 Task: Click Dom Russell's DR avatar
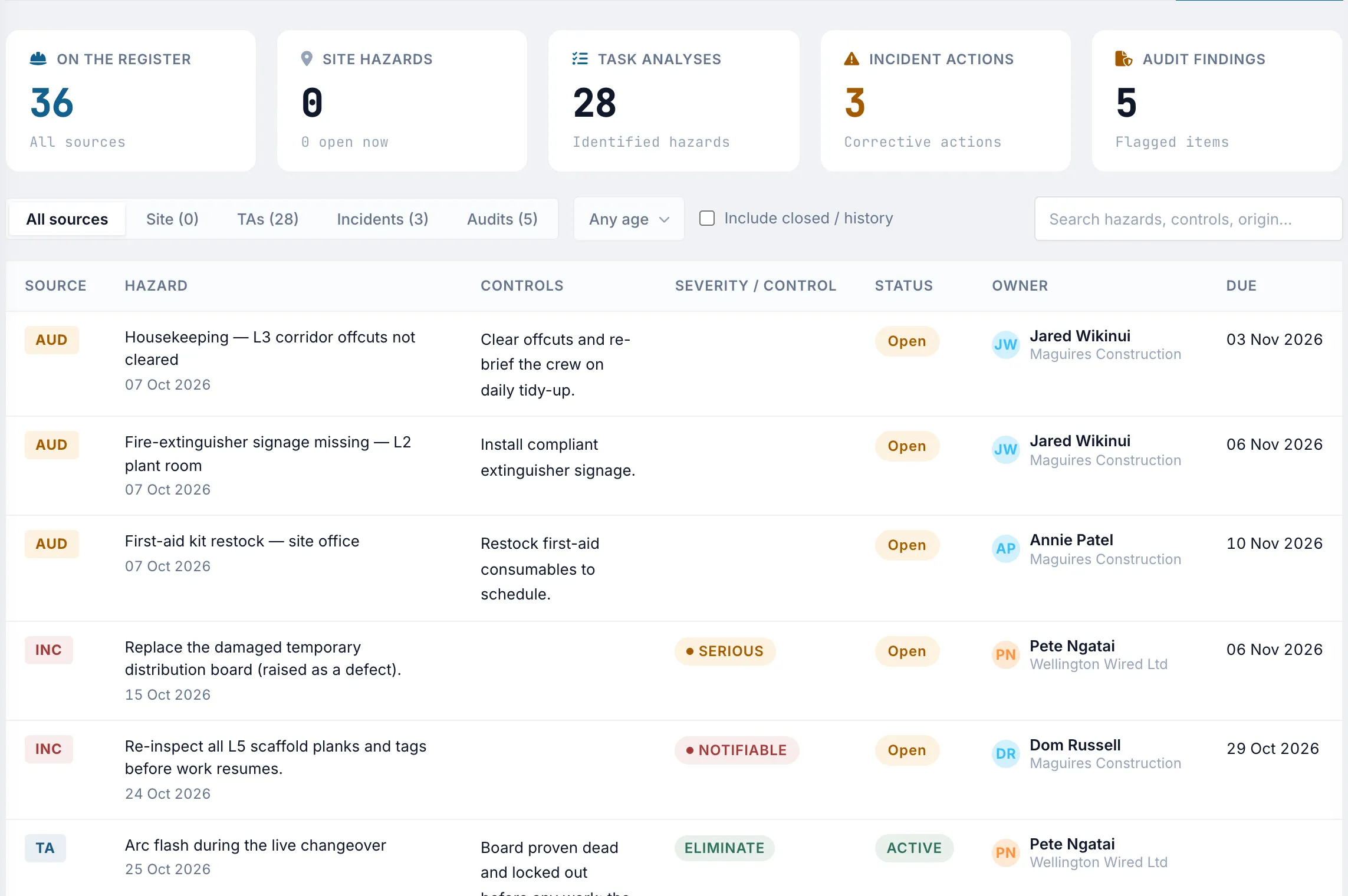click(1005, 754)
